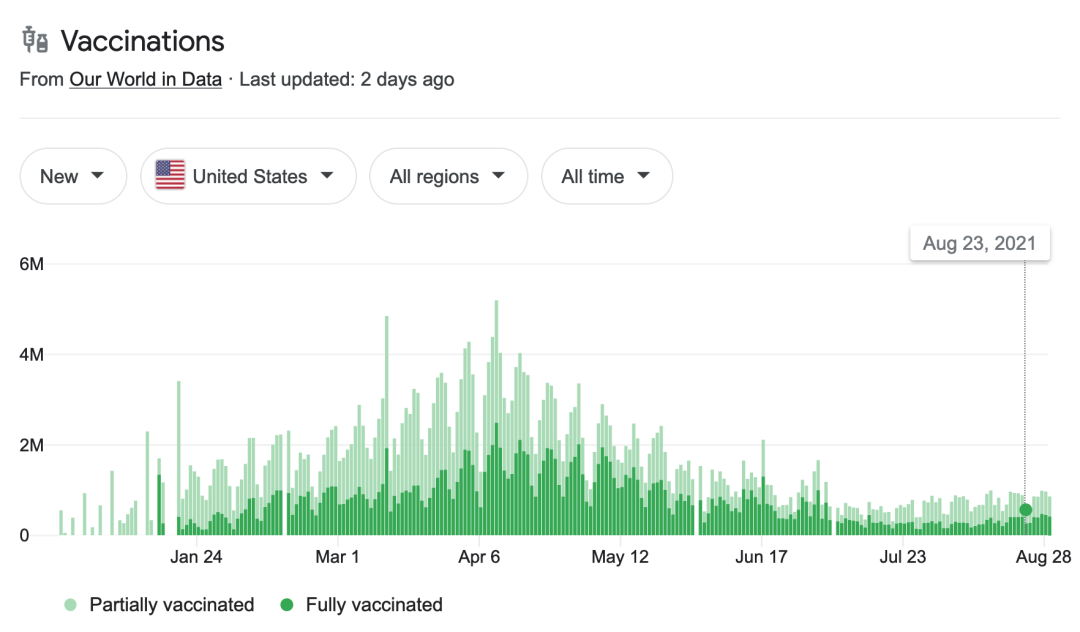Click the May 12 axis label
The width and height of the screenshot is (1080, 632).
click(x=621, y=557)
